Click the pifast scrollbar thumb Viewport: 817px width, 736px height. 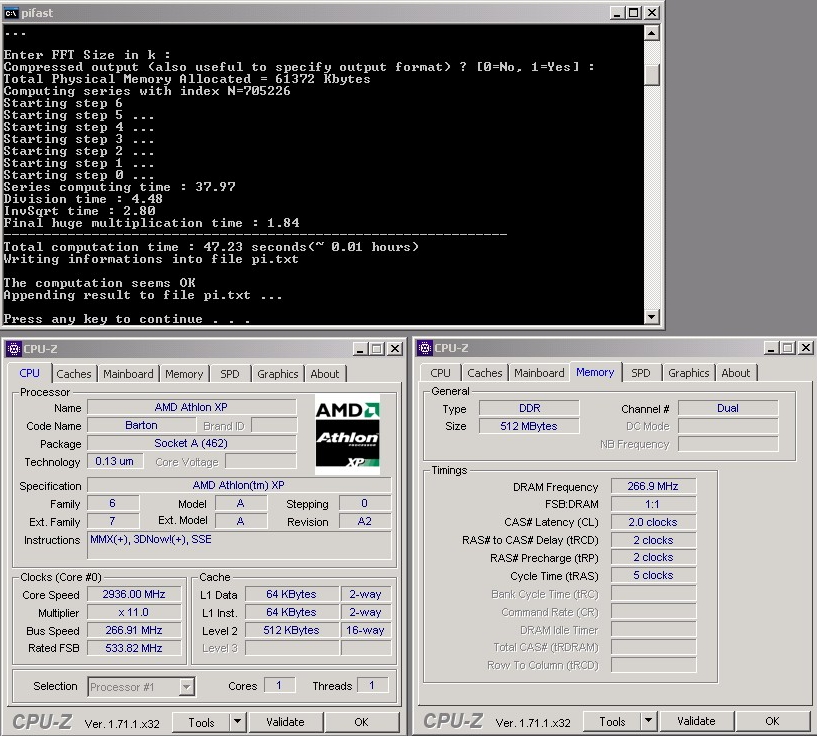(x=652, y=74)
